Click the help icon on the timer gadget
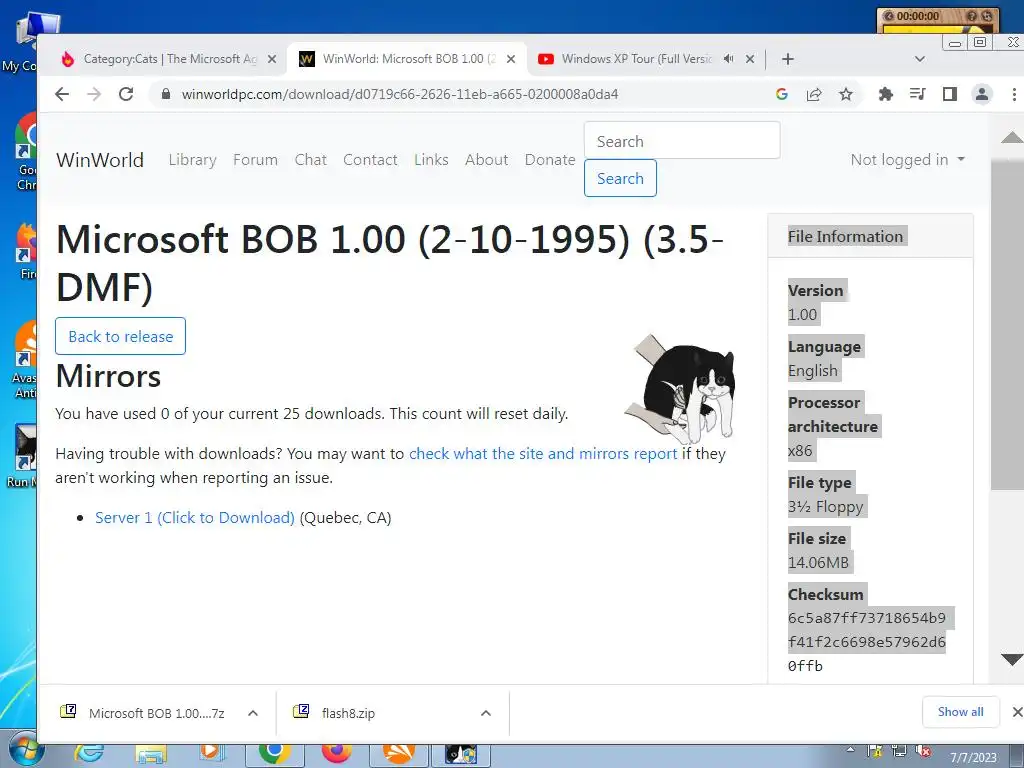Image resolution: width=1024 pixels, height=768 pixels. 972,16
